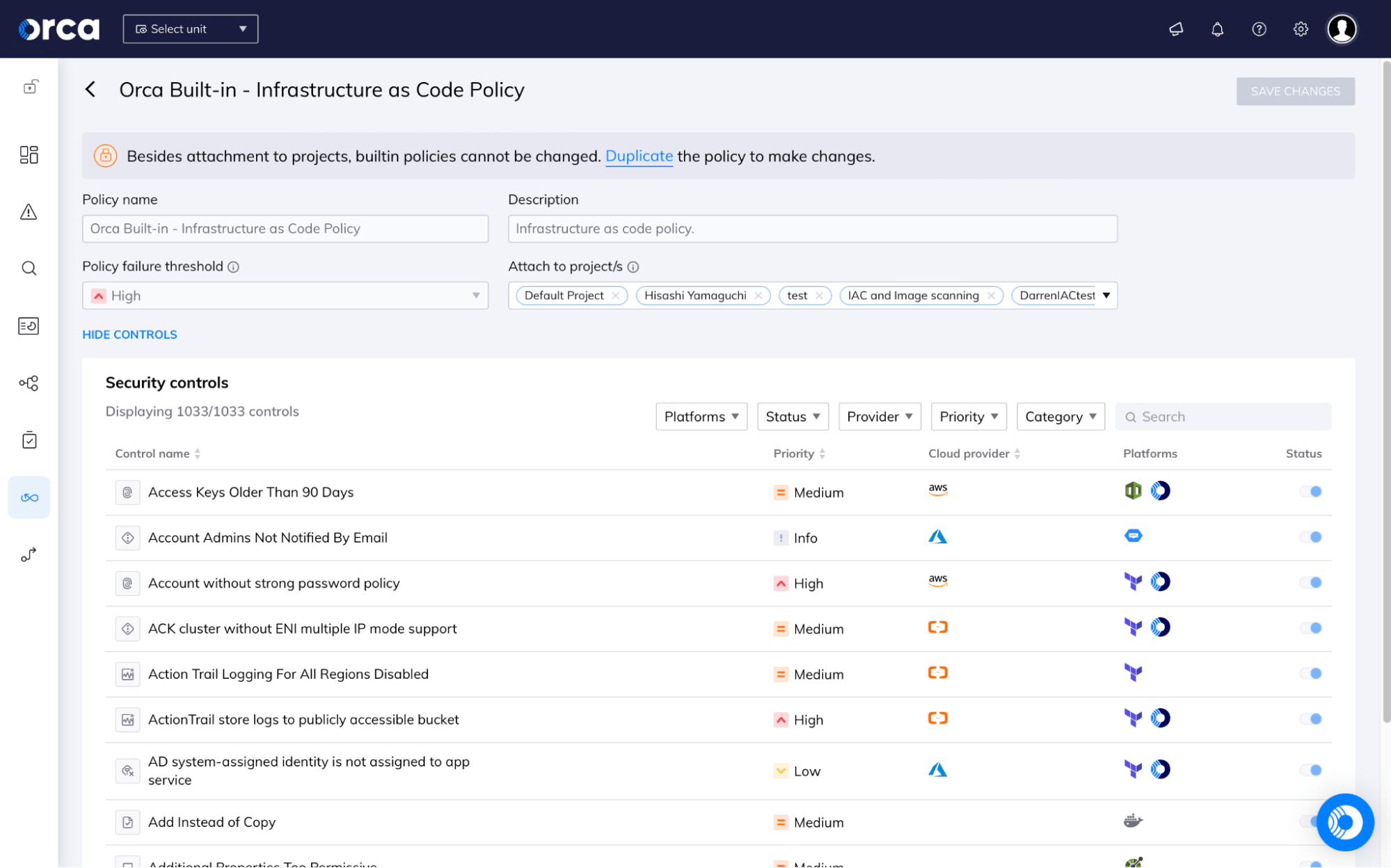Open the Compliance checklist icon in sidebar
Viewport: 1391px width, 868px height.
pyautogui.click(x=29, y=440)
